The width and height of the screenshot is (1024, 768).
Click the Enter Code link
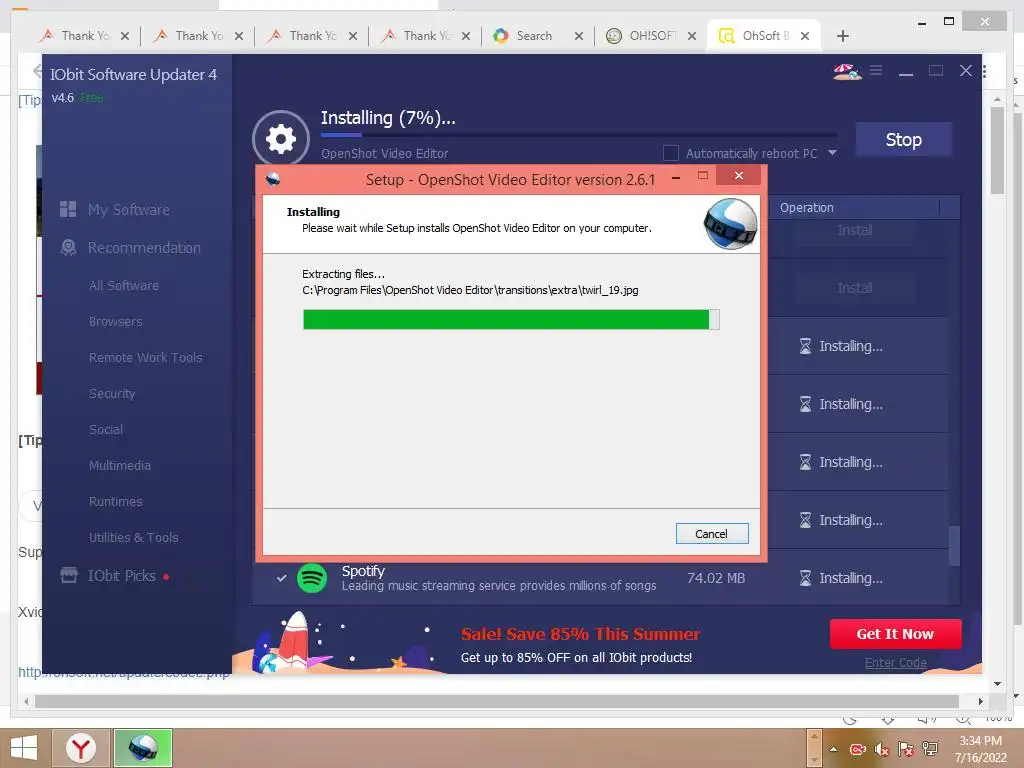[x=895, y=662]
